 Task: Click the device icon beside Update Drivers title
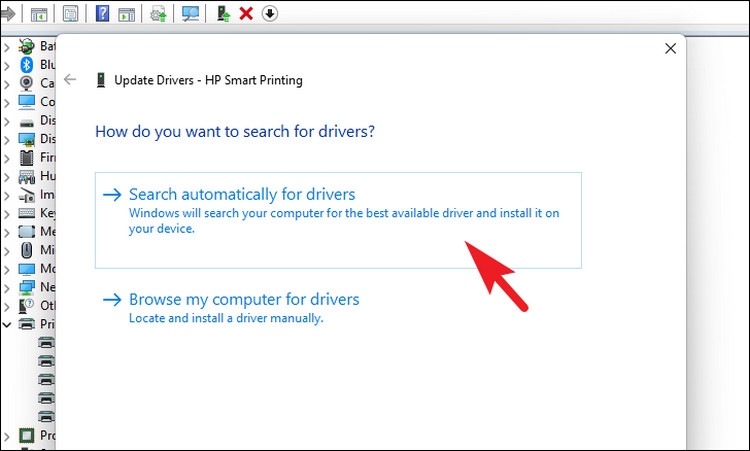pos(100,80)
